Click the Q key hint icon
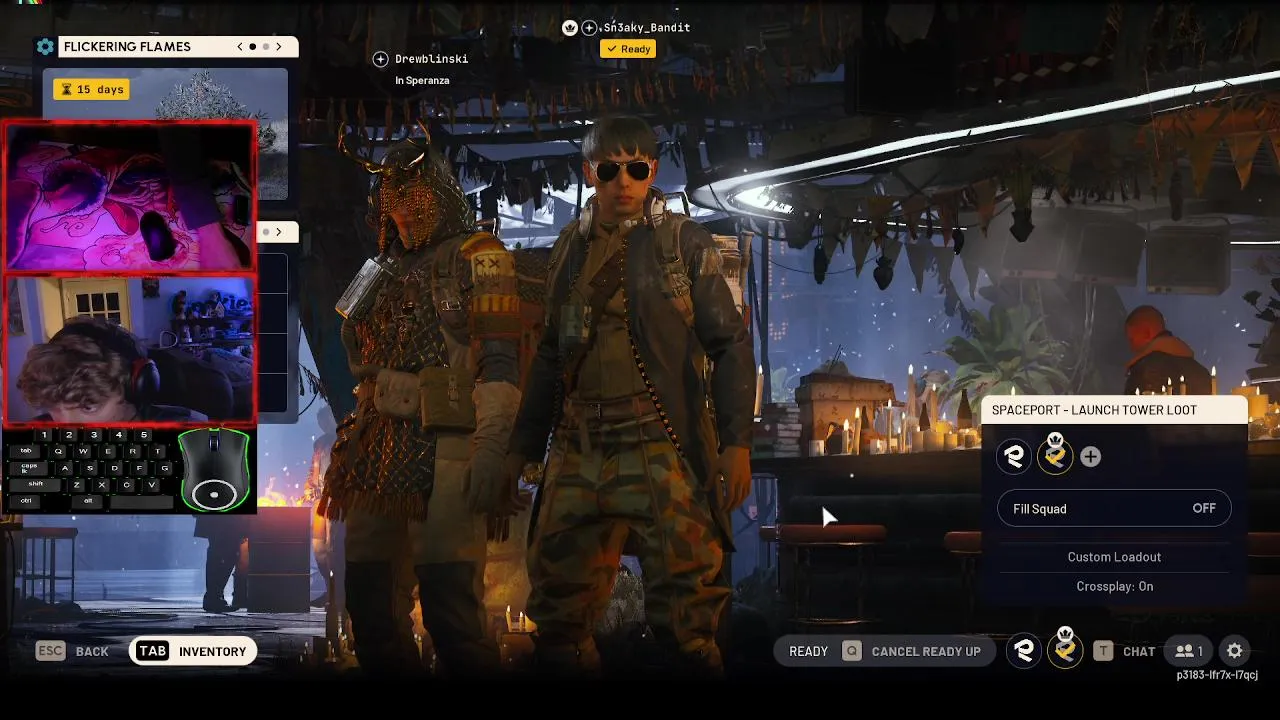 tap(852, 651)
